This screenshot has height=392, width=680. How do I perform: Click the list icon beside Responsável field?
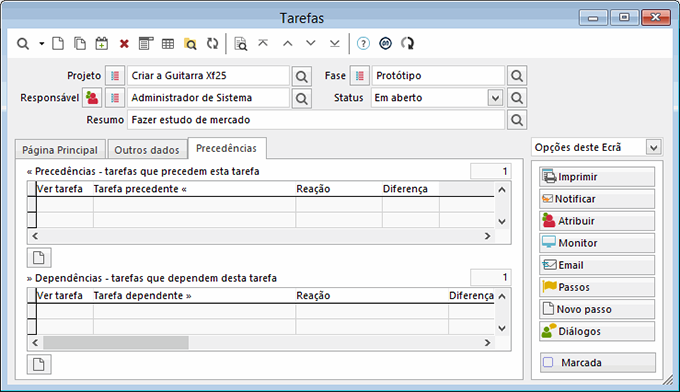tap(115, 98)
